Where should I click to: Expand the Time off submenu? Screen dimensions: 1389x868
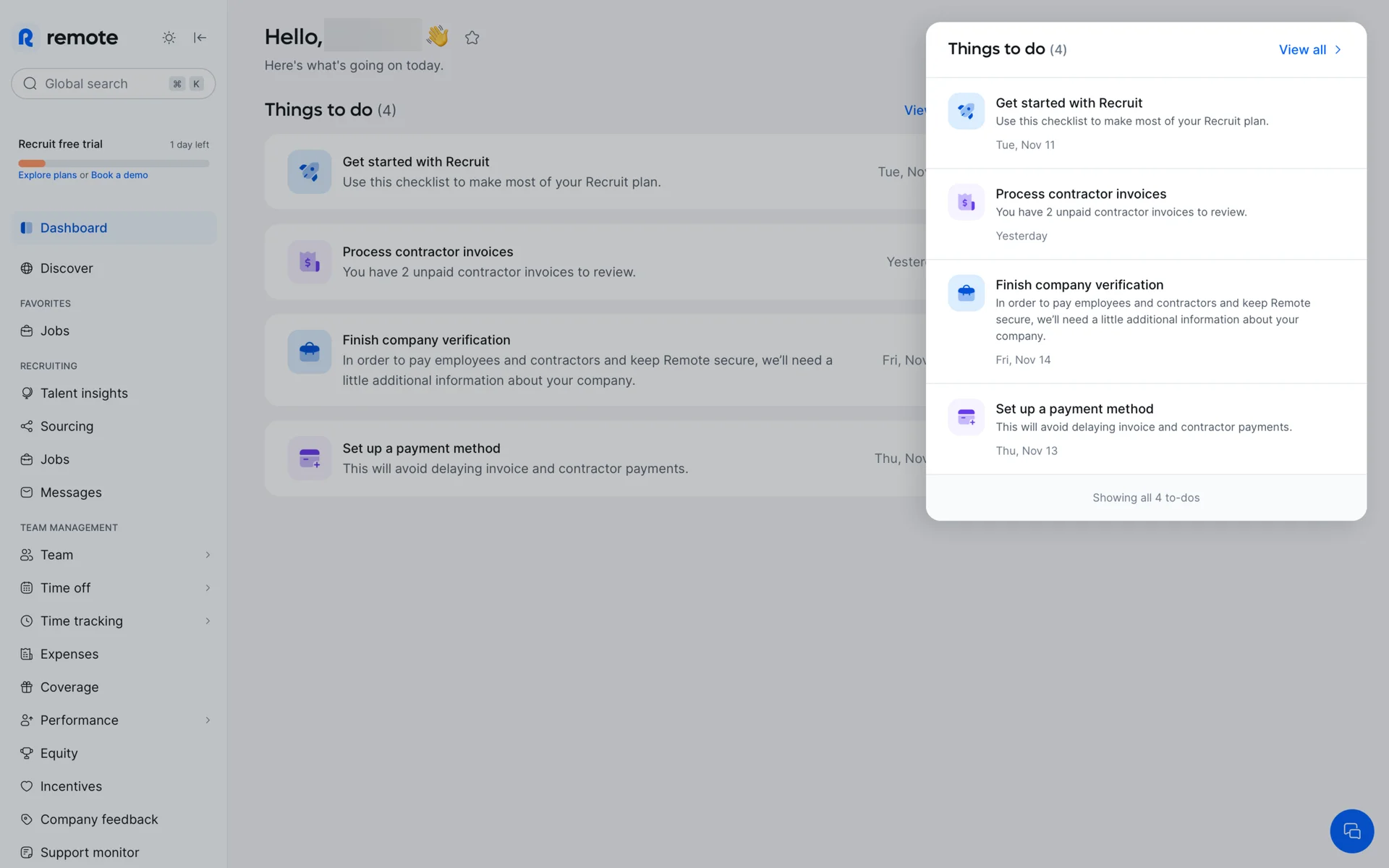click(208, 588)
